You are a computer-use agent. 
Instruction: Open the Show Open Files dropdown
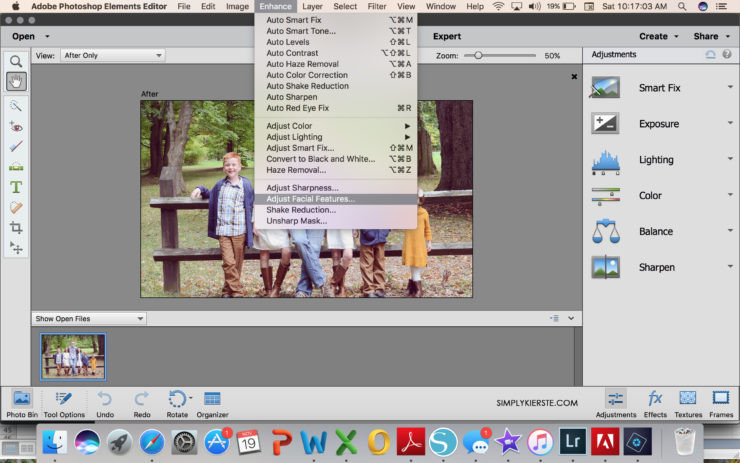pyautogui.click(x=89, y=319)
